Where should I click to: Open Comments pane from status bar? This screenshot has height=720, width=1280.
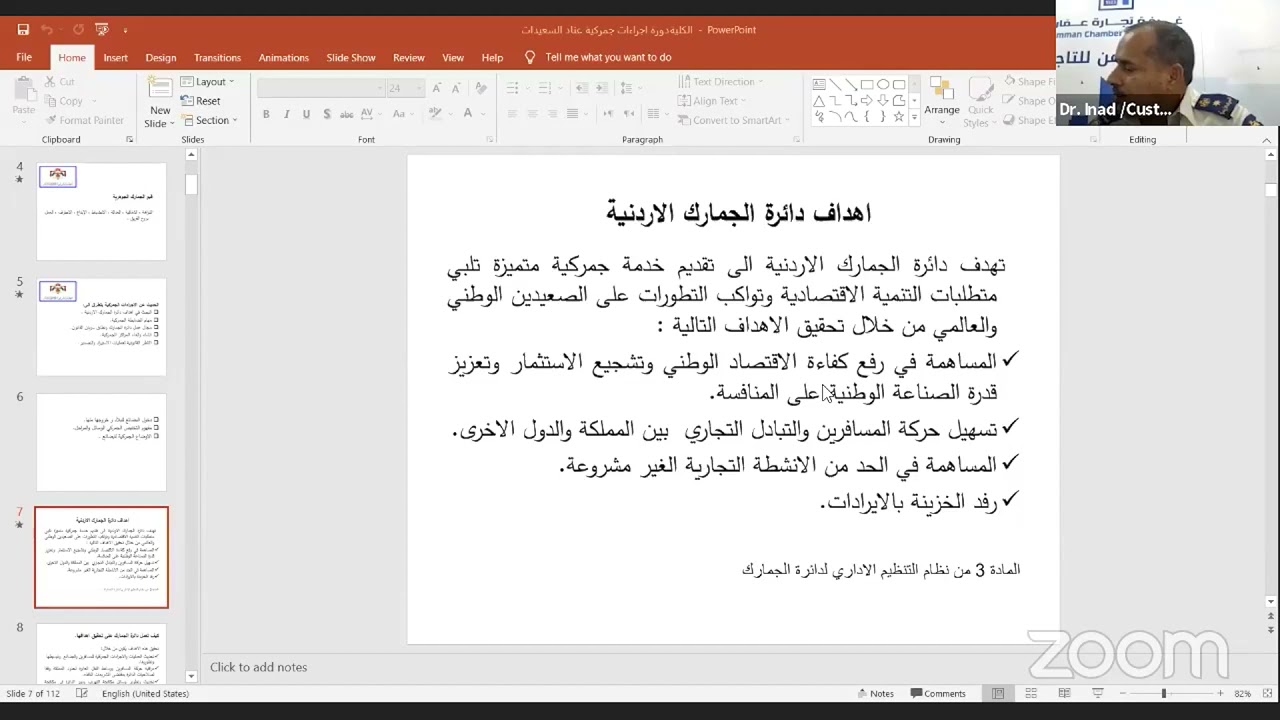938,694
